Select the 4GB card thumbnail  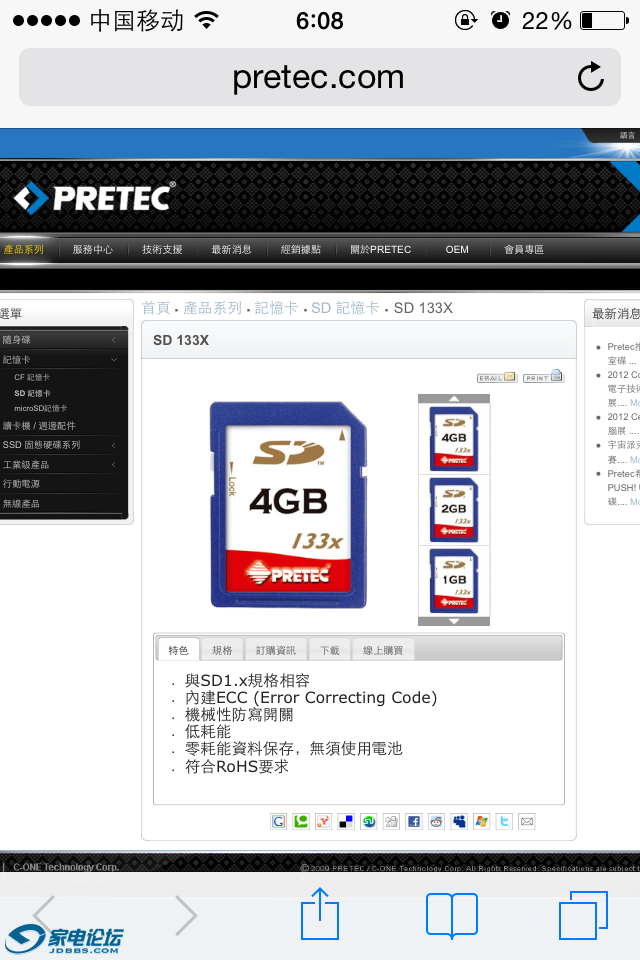[454, 438]
